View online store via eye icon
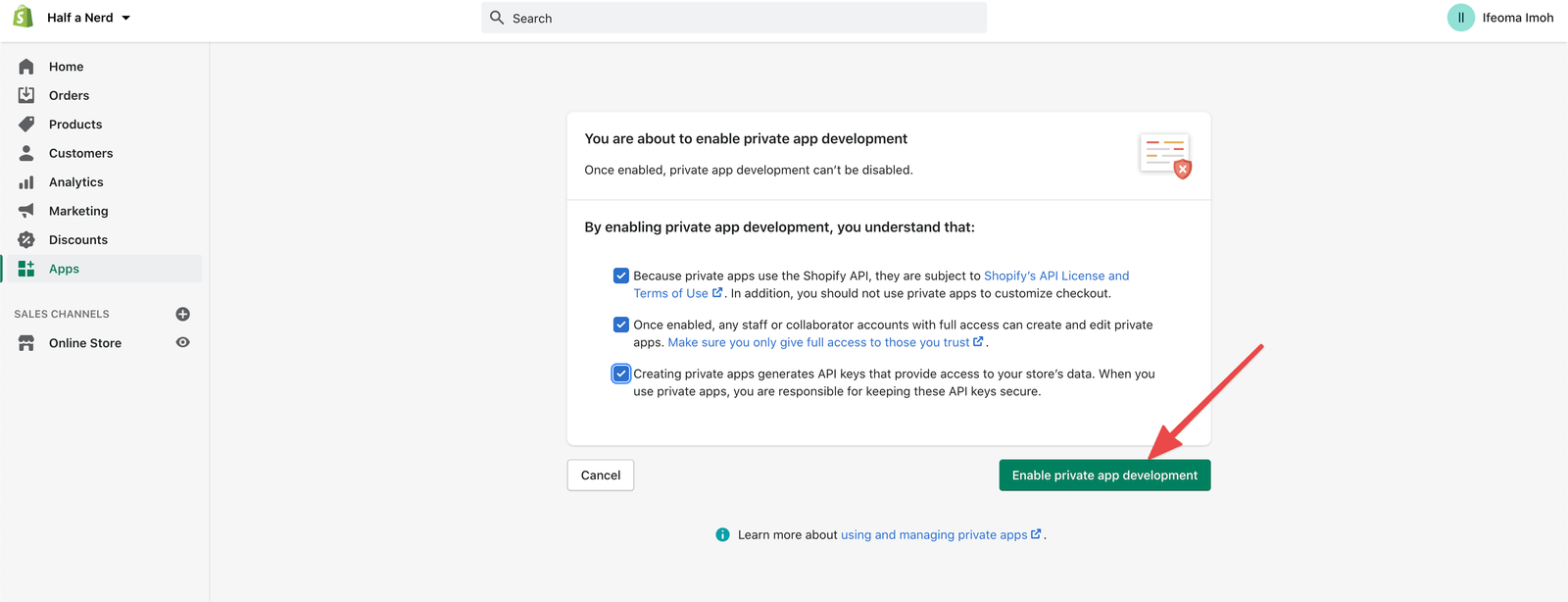Image resolution: width=1568 pixels, height=602 pixels. [182, 342]
